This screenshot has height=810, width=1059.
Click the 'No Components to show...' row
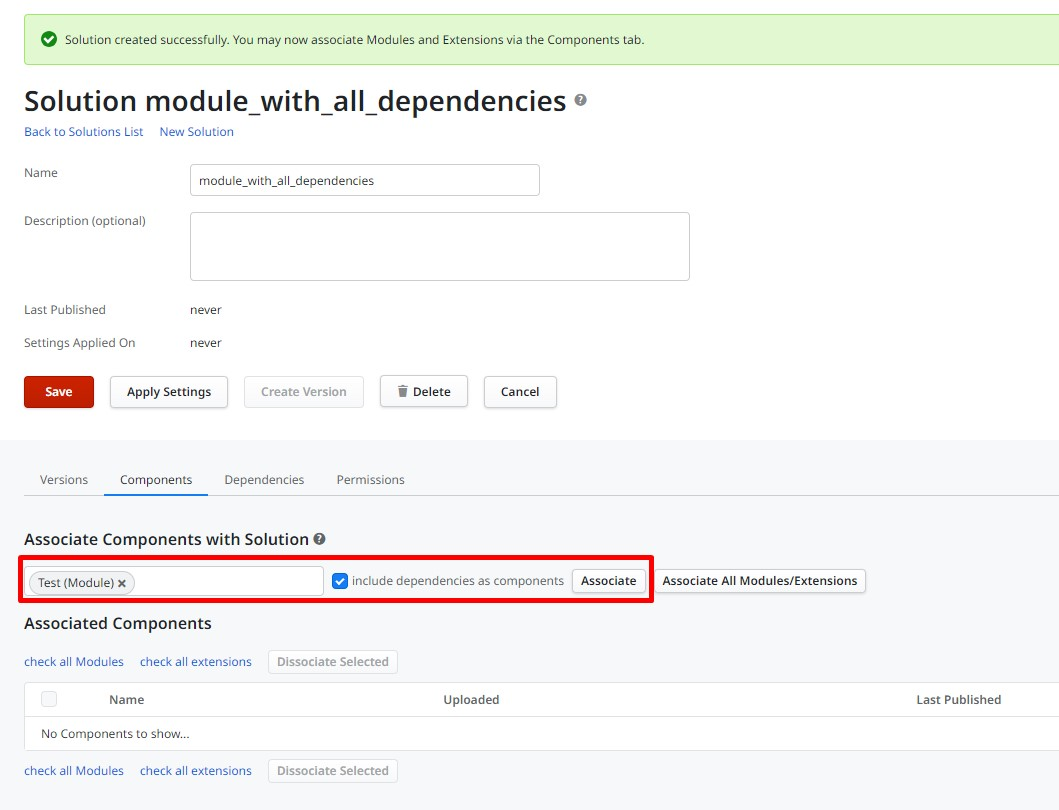pos(542,734)
